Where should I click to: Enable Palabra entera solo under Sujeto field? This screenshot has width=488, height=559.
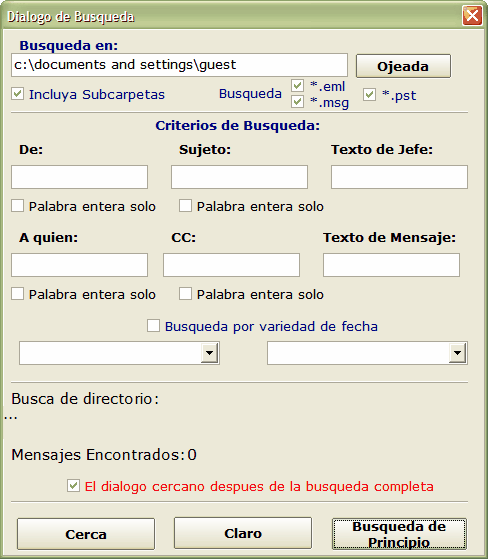point(185,206)
